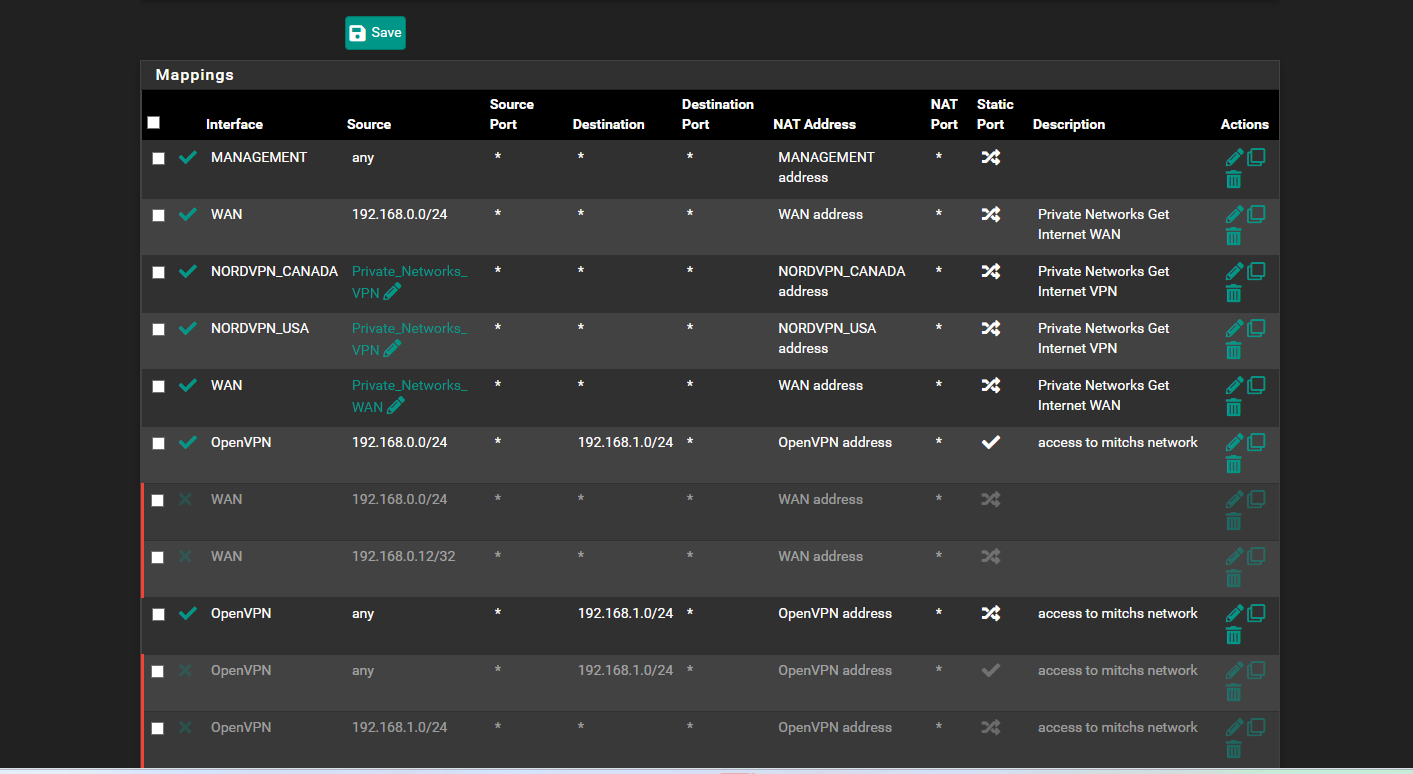Image resolution: width=1413 pixels, height=774 pixels.
Task: Tick checkbox of WAN row with Private_Networks_WAN source
Action: pos(158,386)
